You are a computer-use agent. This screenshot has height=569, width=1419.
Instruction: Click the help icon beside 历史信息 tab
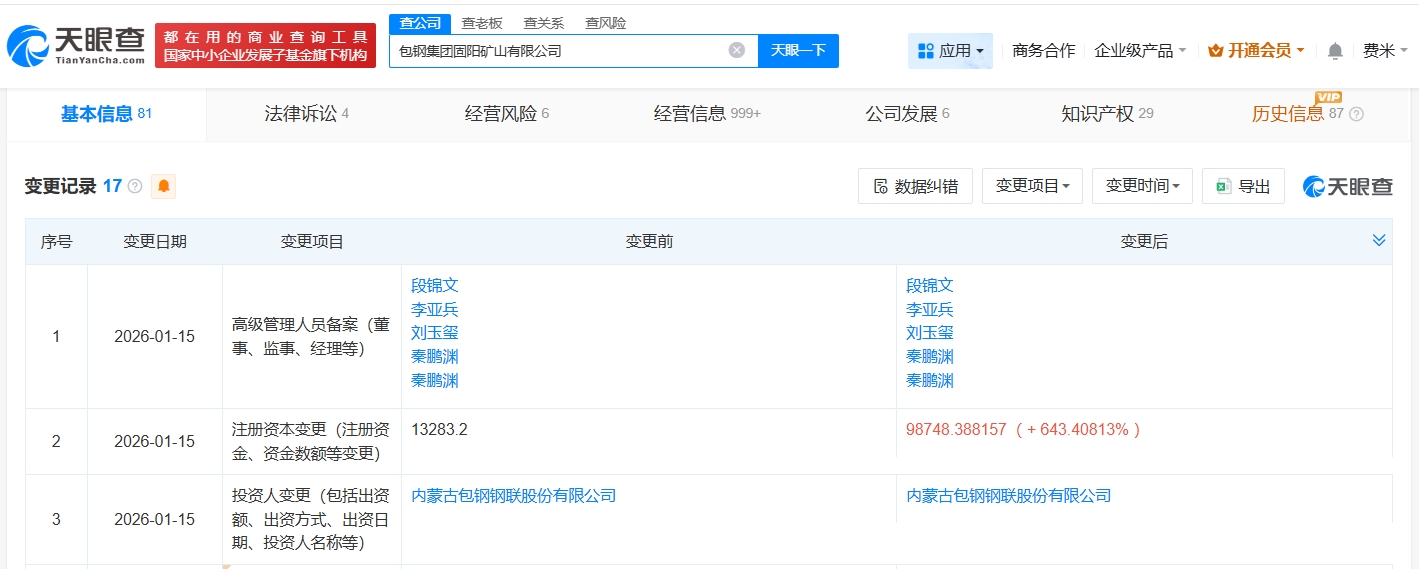[x=1356, y=114]
